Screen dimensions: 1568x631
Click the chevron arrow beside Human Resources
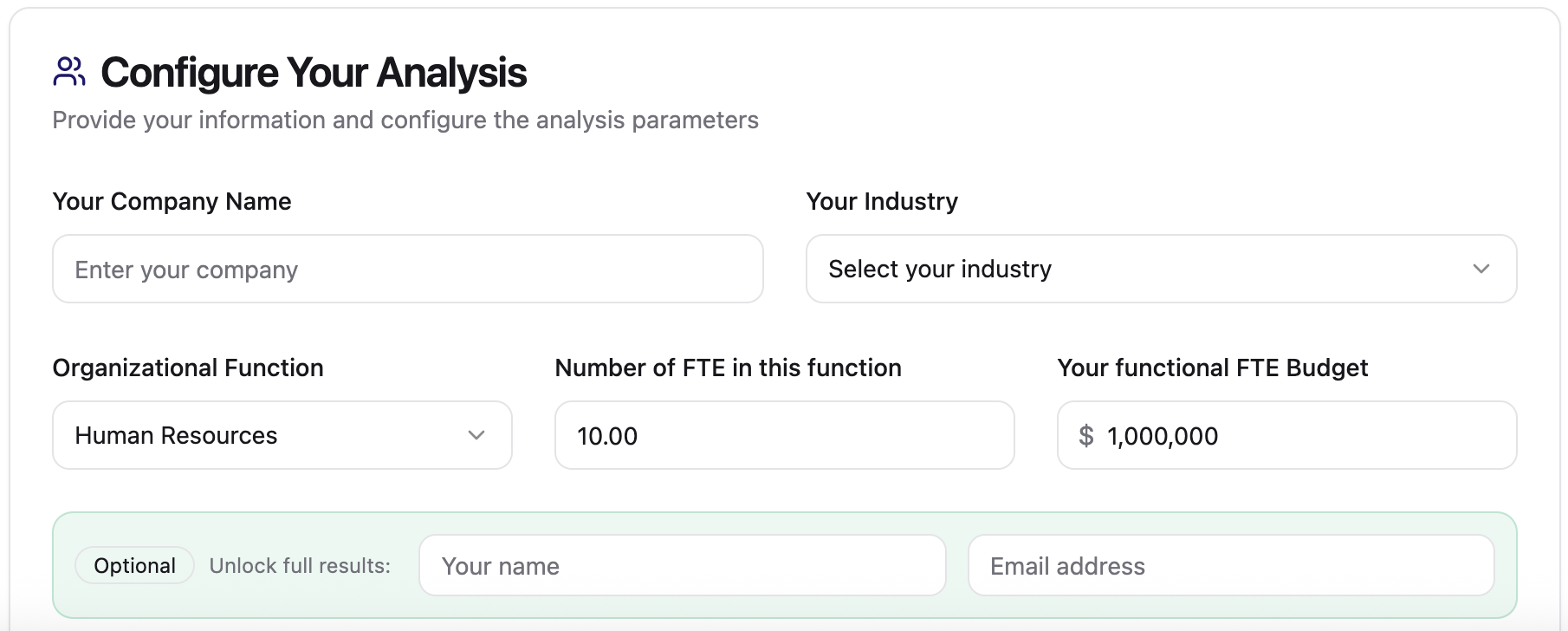(476, 435)
